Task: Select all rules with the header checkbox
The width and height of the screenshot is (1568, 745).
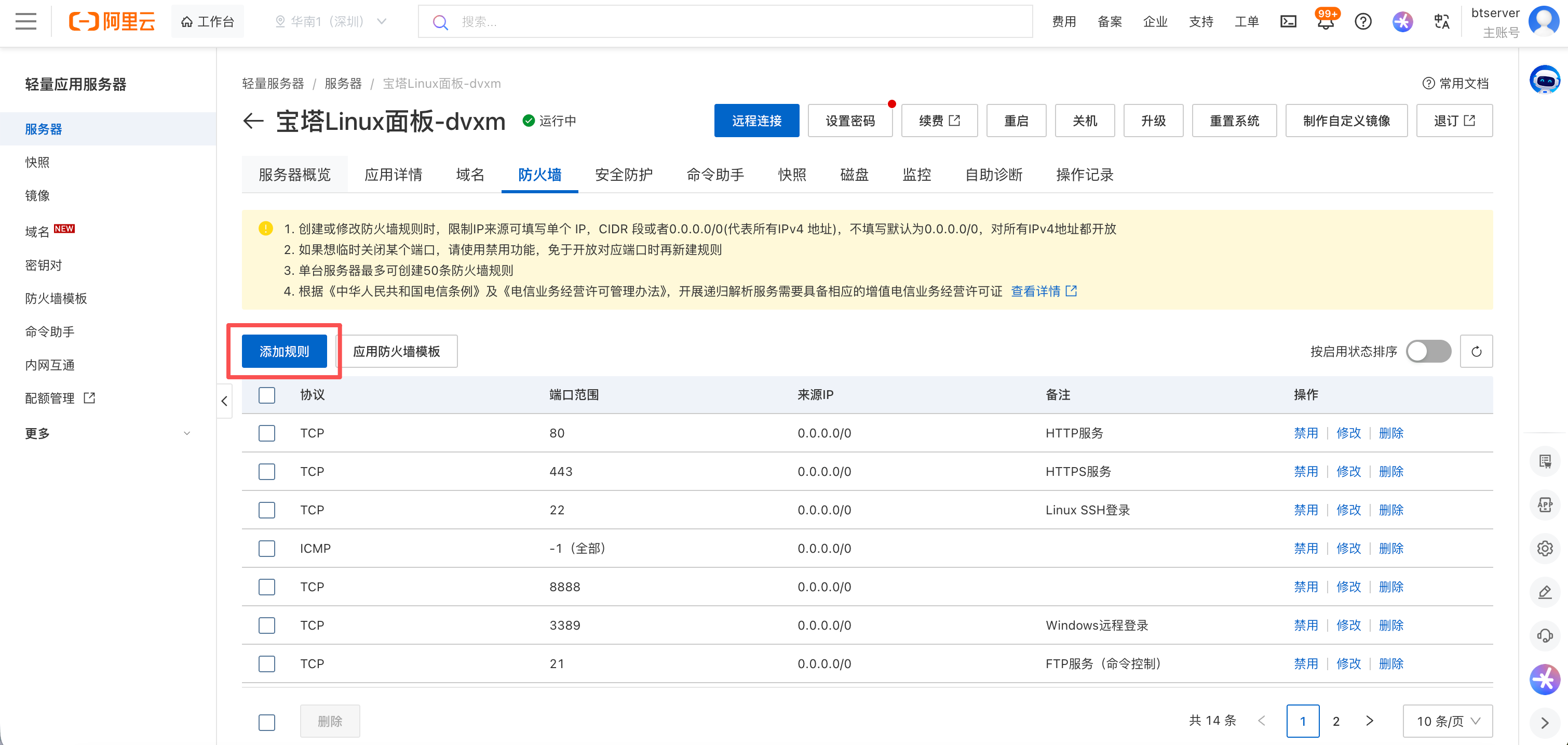Action: (266, 395)
